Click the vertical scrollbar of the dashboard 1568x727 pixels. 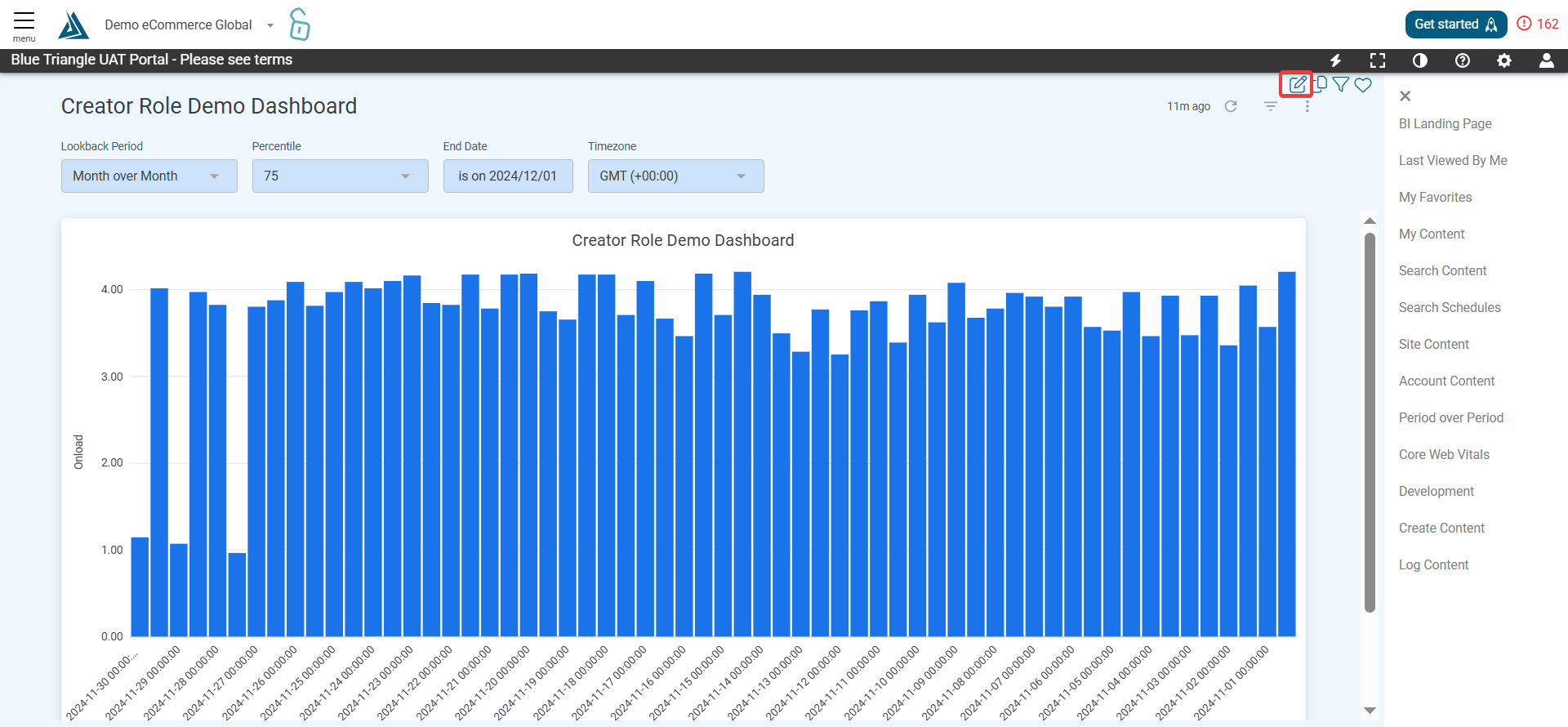[x=1370, y=422]
